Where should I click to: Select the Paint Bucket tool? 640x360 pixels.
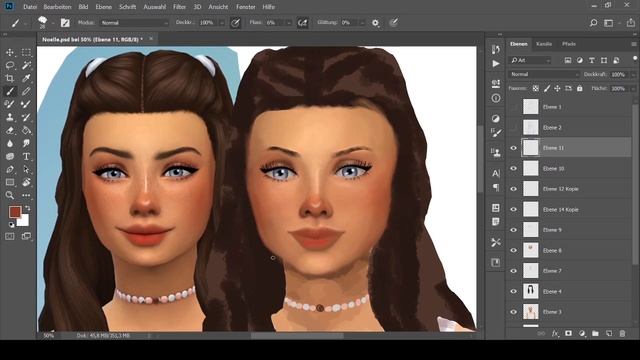pos(26,131)
